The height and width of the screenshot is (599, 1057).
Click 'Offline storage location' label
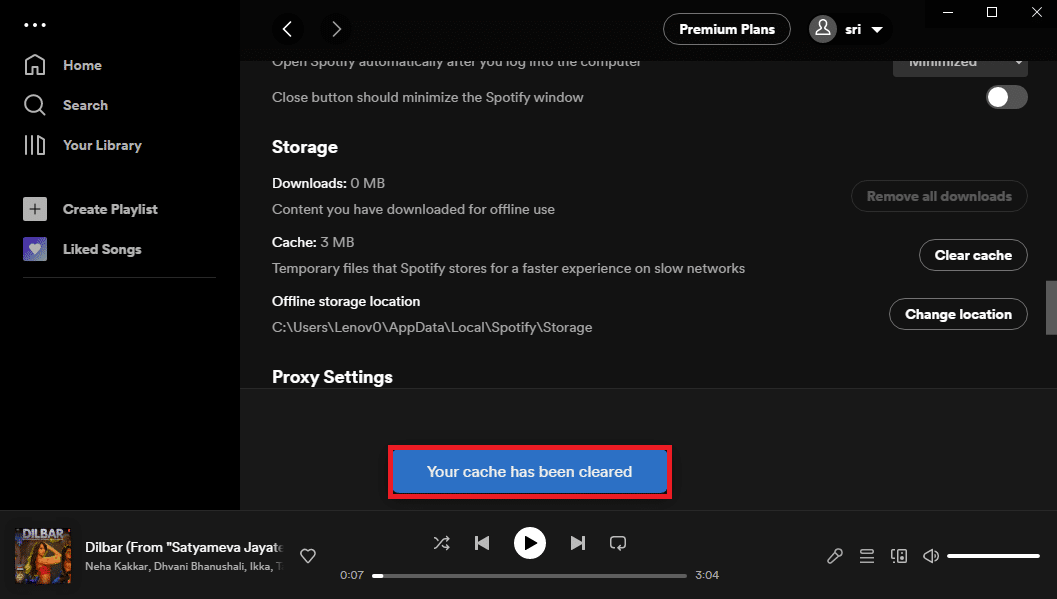point(346,301)
